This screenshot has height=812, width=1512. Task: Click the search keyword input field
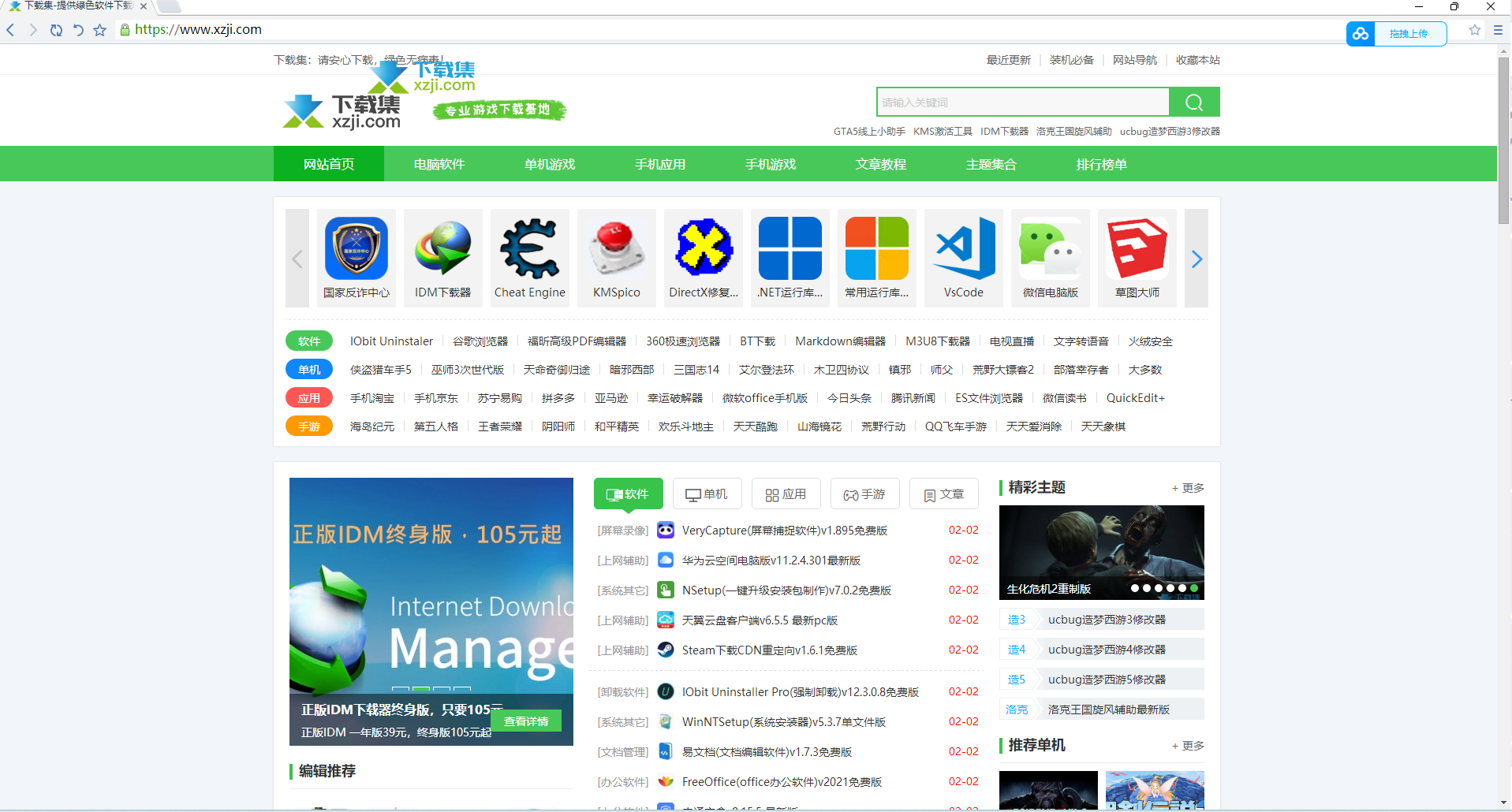click(x=1023, y=102)
